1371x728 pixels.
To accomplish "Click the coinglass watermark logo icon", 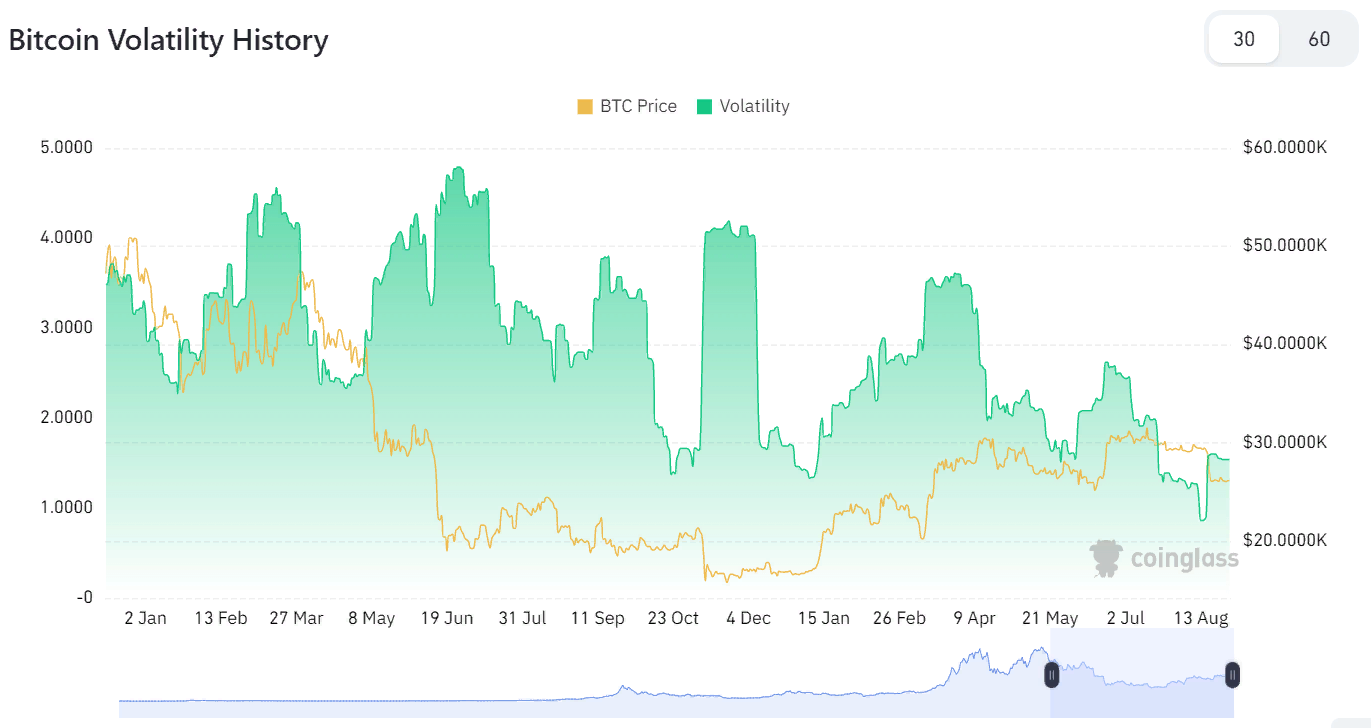I will tap(1105, 558).
